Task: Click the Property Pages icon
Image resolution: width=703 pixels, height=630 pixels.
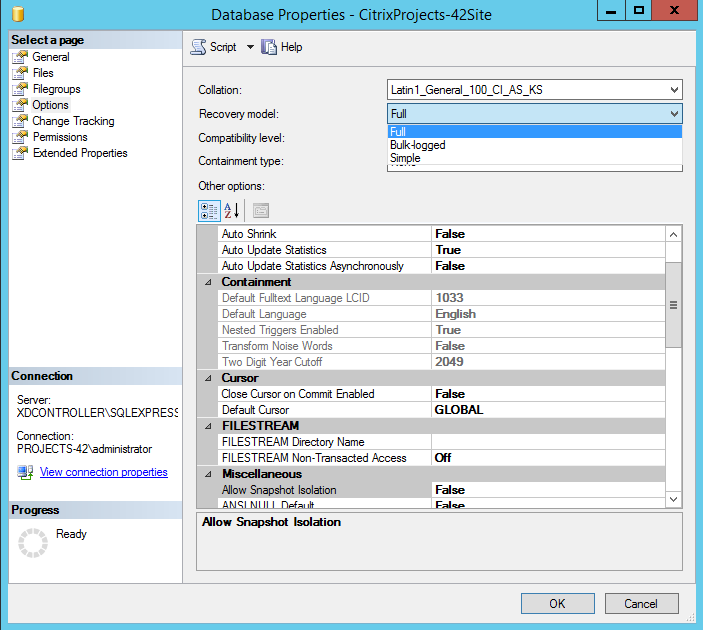Action: coord(261,211)
